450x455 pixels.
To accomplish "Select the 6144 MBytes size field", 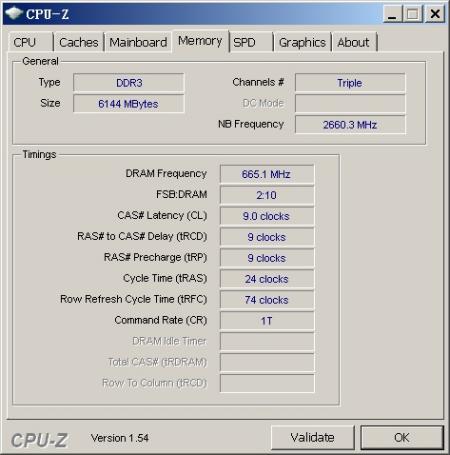I will [x=129, y=104].
